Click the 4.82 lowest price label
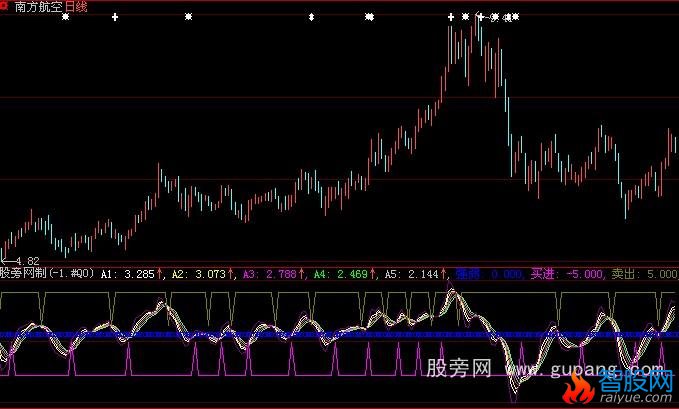Screen dimensions: 679x409 (28, 261)
